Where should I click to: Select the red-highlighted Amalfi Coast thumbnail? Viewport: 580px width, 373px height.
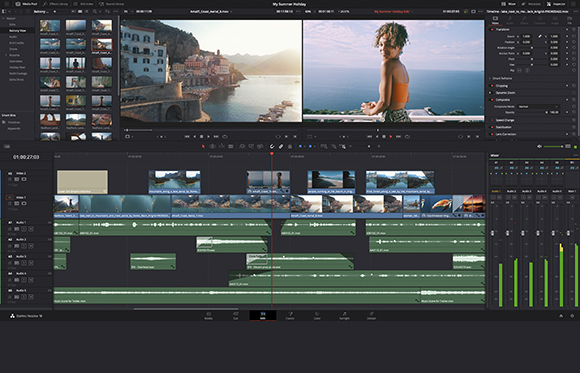[102, 45]
